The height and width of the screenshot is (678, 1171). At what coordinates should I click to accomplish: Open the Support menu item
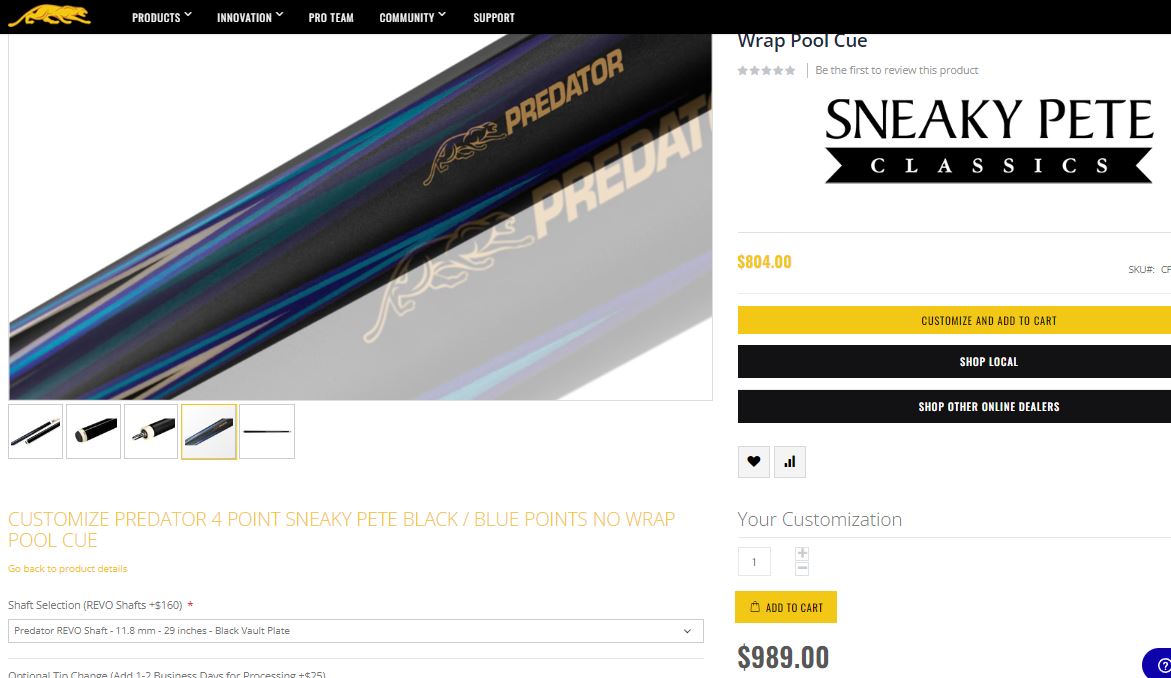coord(494,17)
